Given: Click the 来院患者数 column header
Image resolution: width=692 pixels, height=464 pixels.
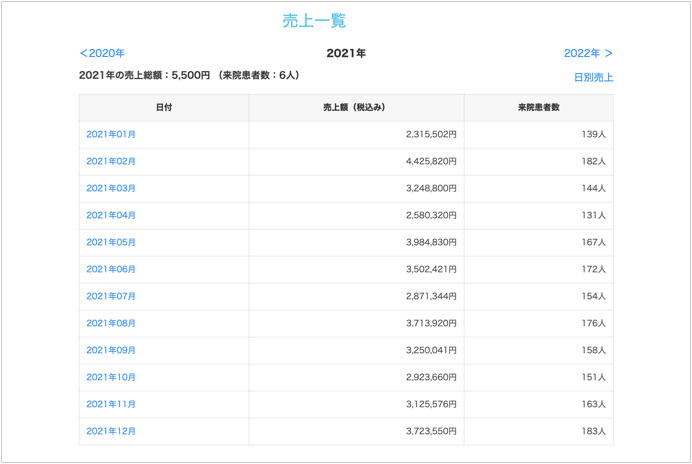Looking at the screenshot, I should [538, 107].
